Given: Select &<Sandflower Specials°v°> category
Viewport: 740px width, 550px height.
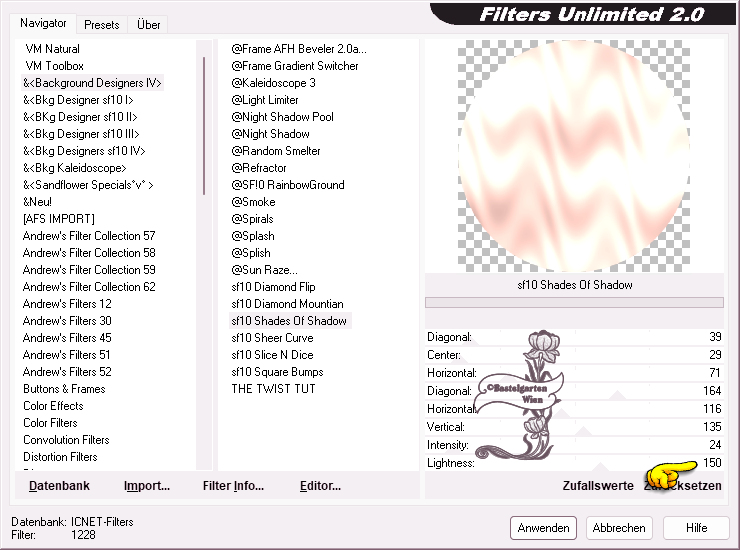Looking at the screenshot, I should pyautogui.click(x=88, y=185).
